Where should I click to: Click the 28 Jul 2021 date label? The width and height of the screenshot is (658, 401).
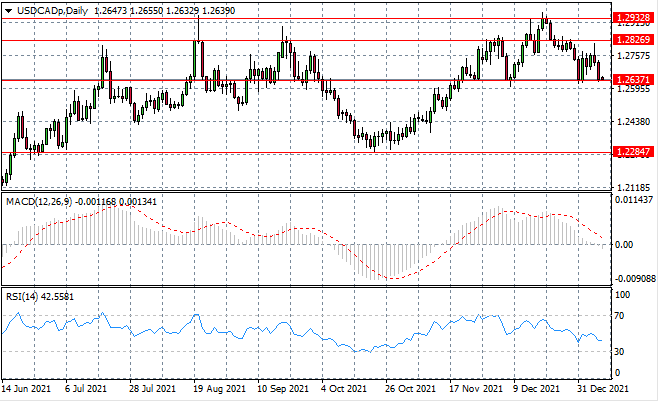tap(152, 389)
